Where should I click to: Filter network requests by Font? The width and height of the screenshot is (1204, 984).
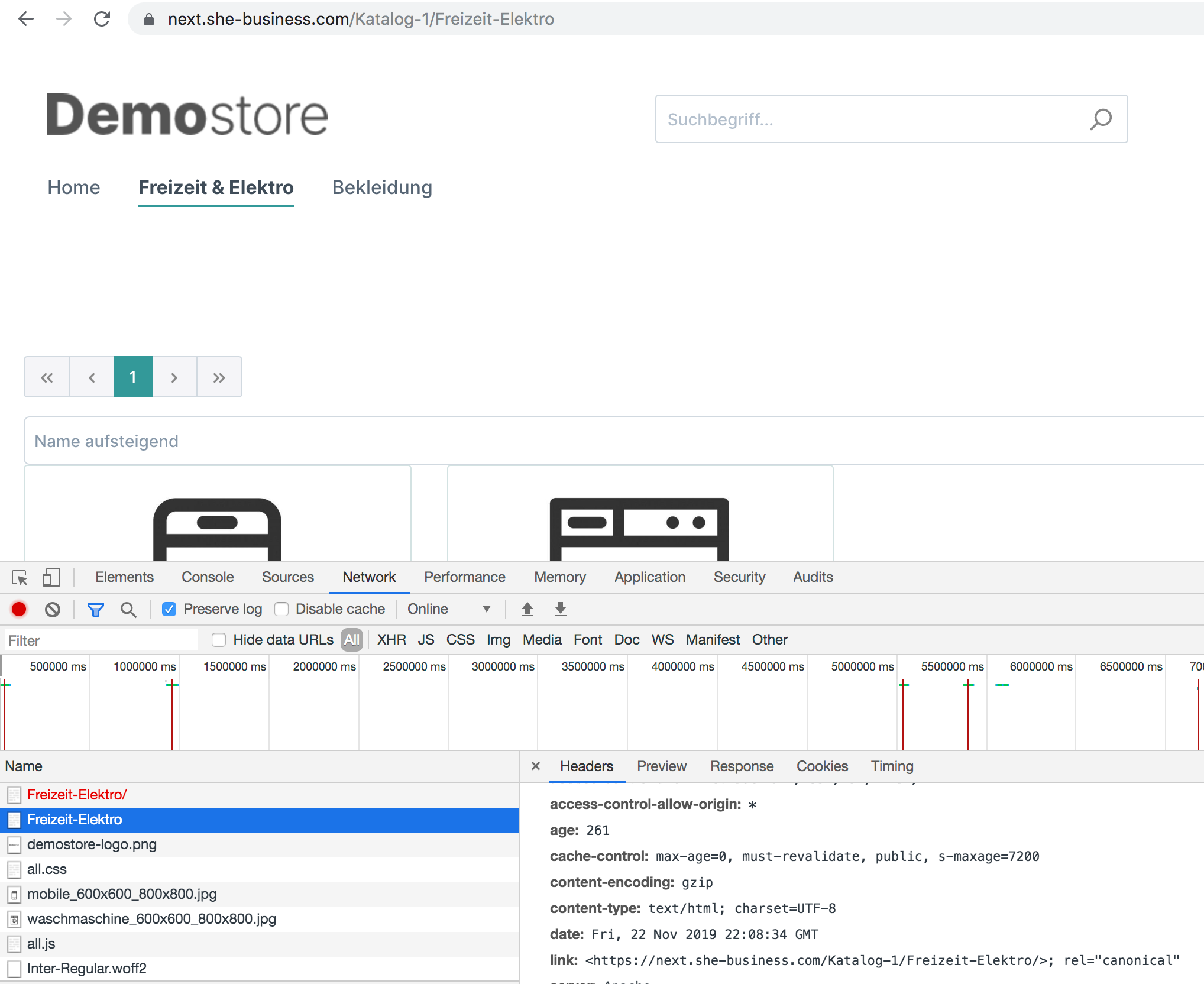tap(588, 640)
